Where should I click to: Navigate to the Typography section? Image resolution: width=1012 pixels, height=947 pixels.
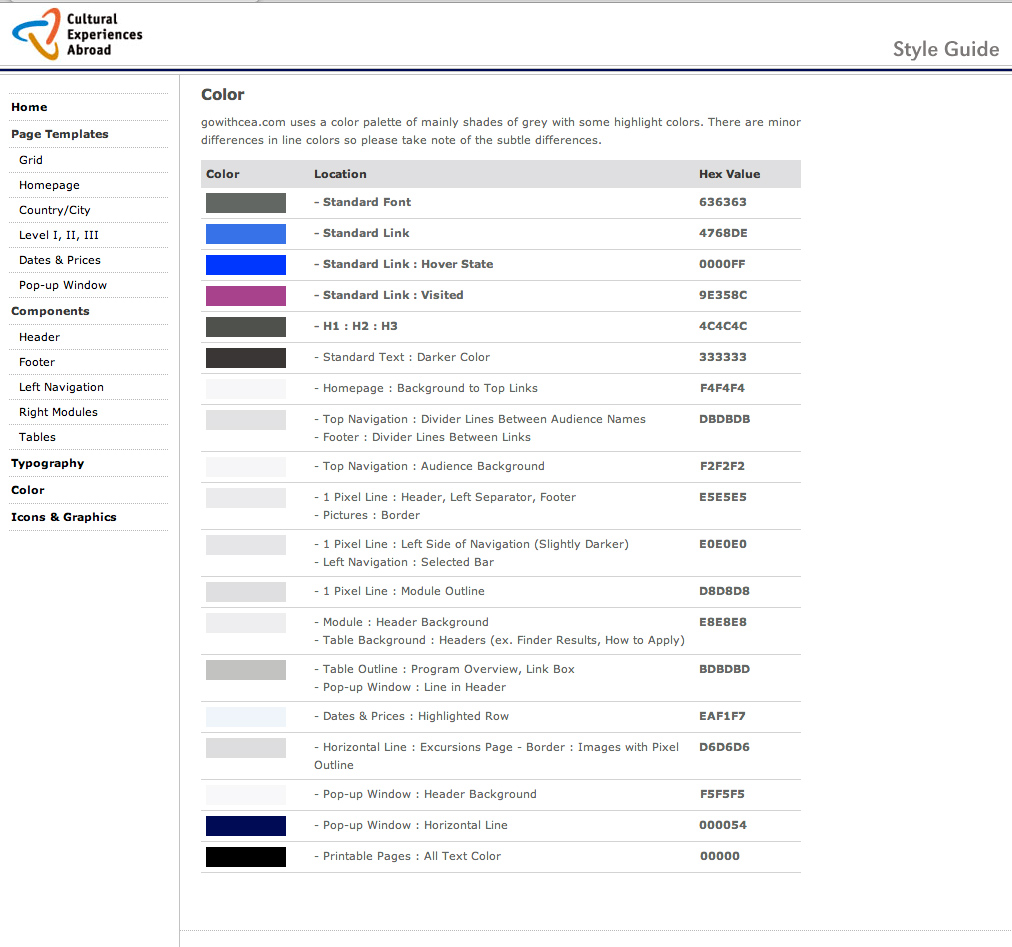click(47, 463)
